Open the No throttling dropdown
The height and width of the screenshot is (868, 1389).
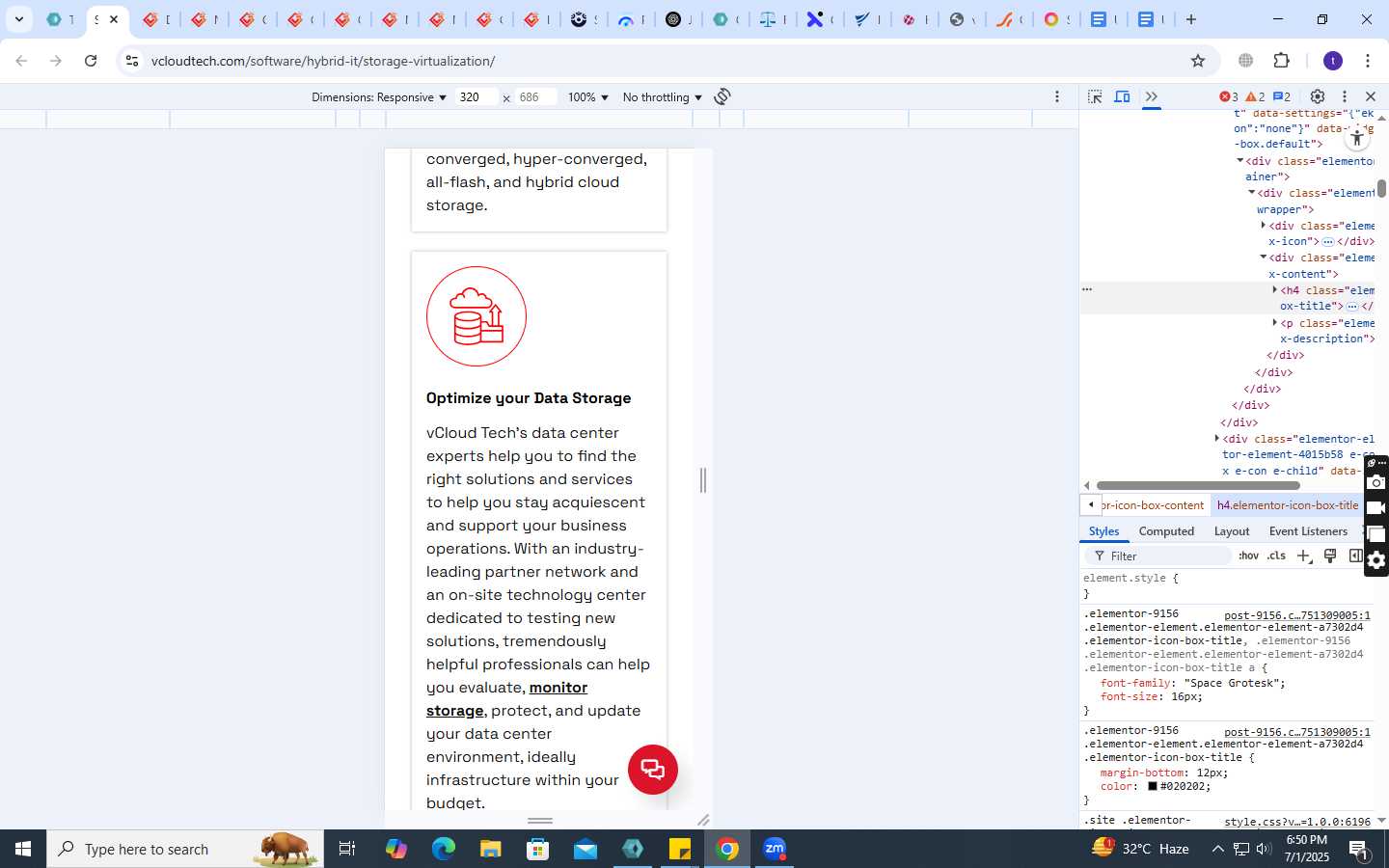pos(663,97)
